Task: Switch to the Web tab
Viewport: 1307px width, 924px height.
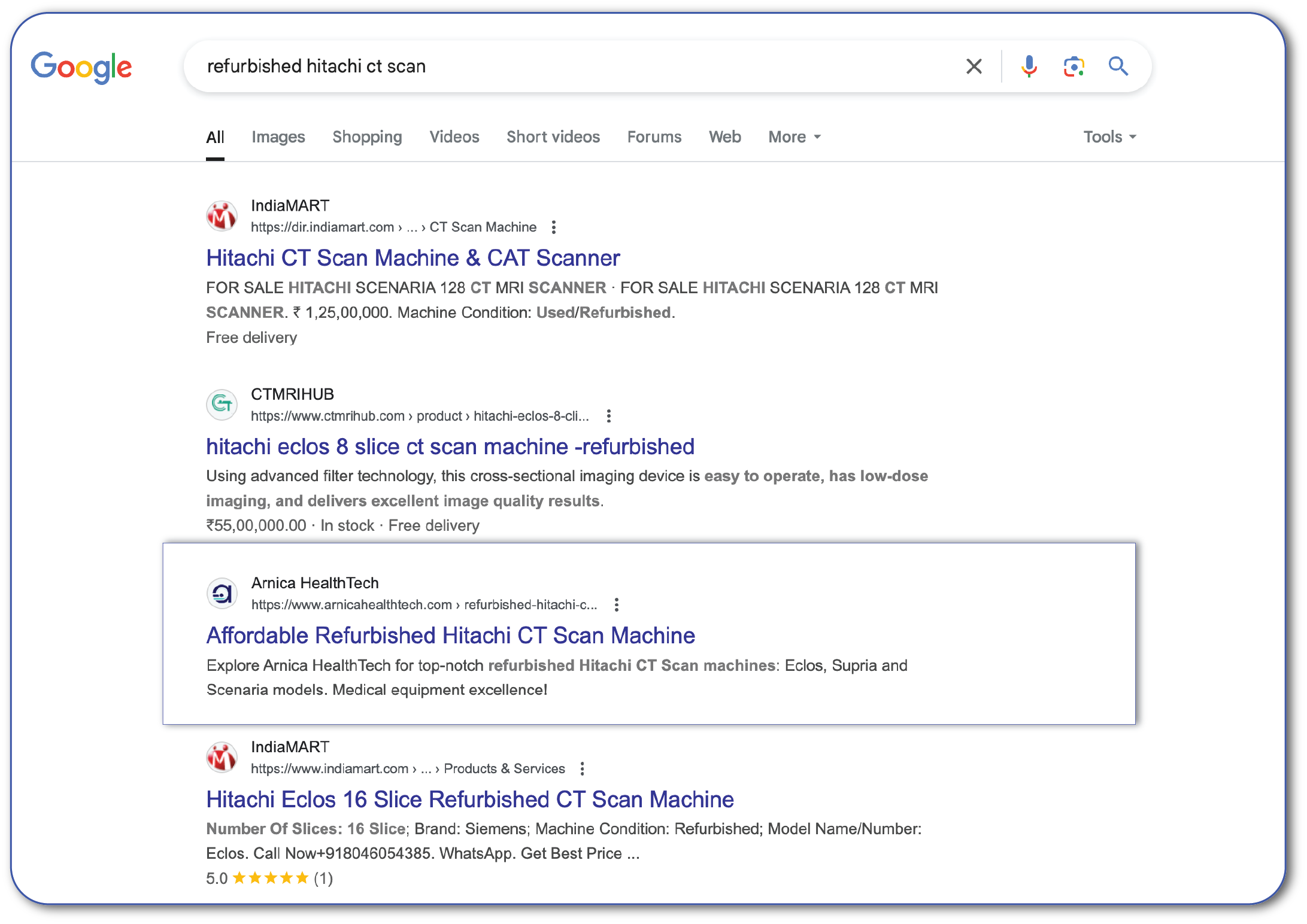Action: [x=725, y=137]
